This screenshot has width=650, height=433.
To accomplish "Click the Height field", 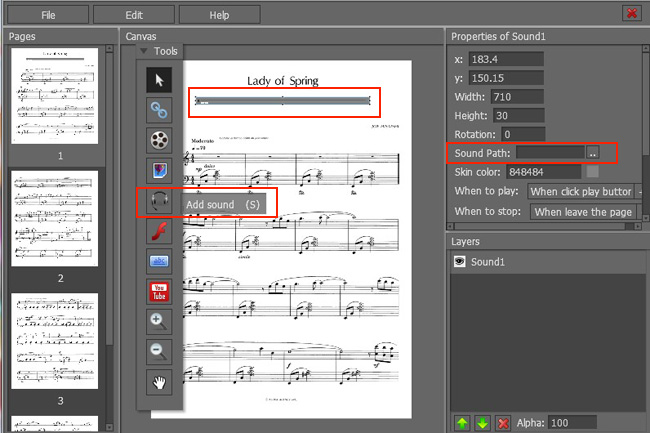I will 519,116.
